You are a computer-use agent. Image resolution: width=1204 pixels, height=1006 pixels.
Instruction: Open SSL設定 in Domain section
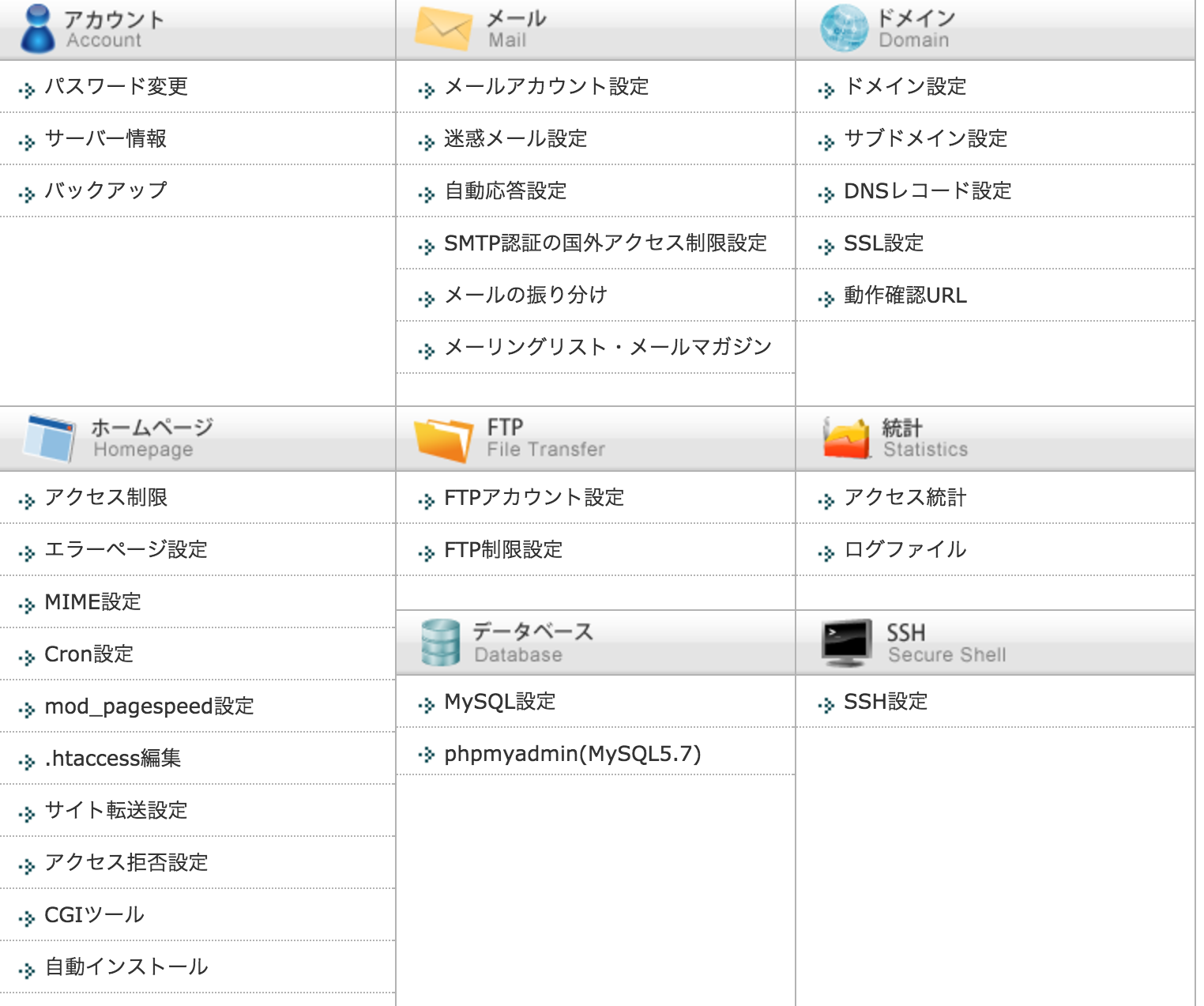click(x=884, y=243)
